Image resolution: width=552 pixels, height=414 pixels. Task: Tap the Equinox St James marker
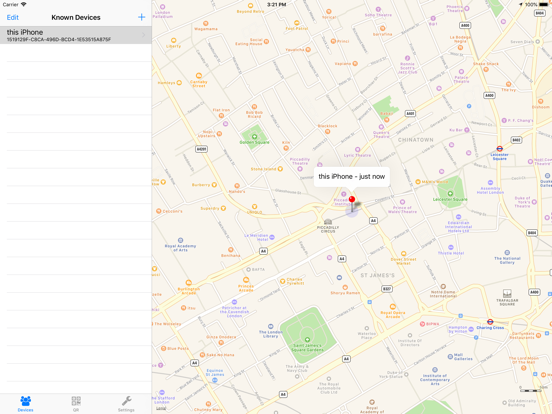click(x=215, y=380)
